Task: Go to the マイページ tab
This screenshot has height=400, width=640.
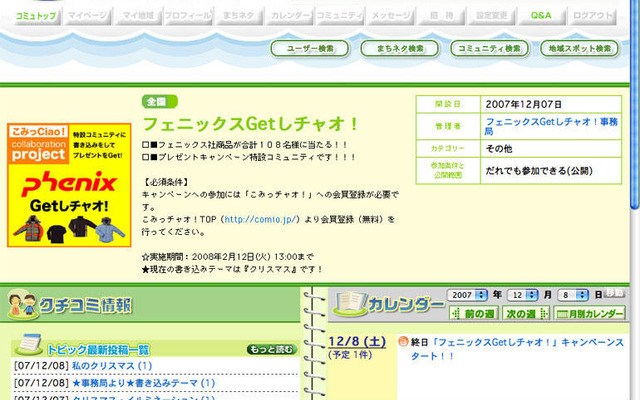Action: (x=87, y=16)
